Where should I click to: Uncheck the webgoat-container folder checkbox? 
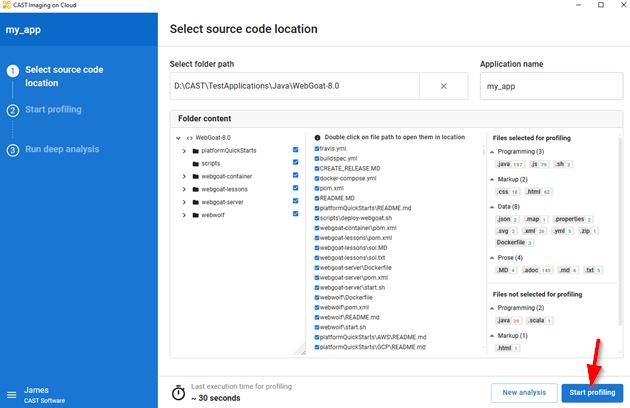click(x=295, y=175)
